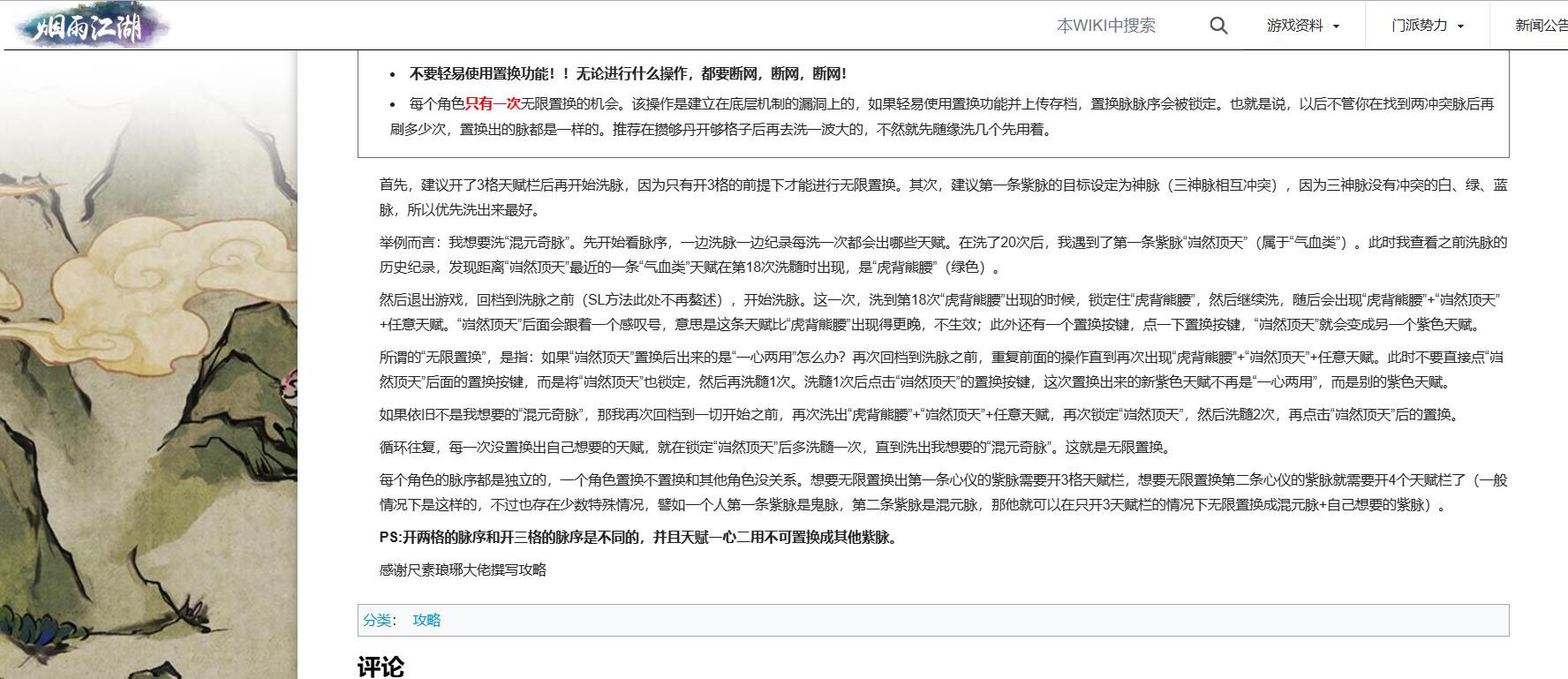1568x679 pixels.
Task: Click the paragraph starting with 循环往复
Action: 777,447
